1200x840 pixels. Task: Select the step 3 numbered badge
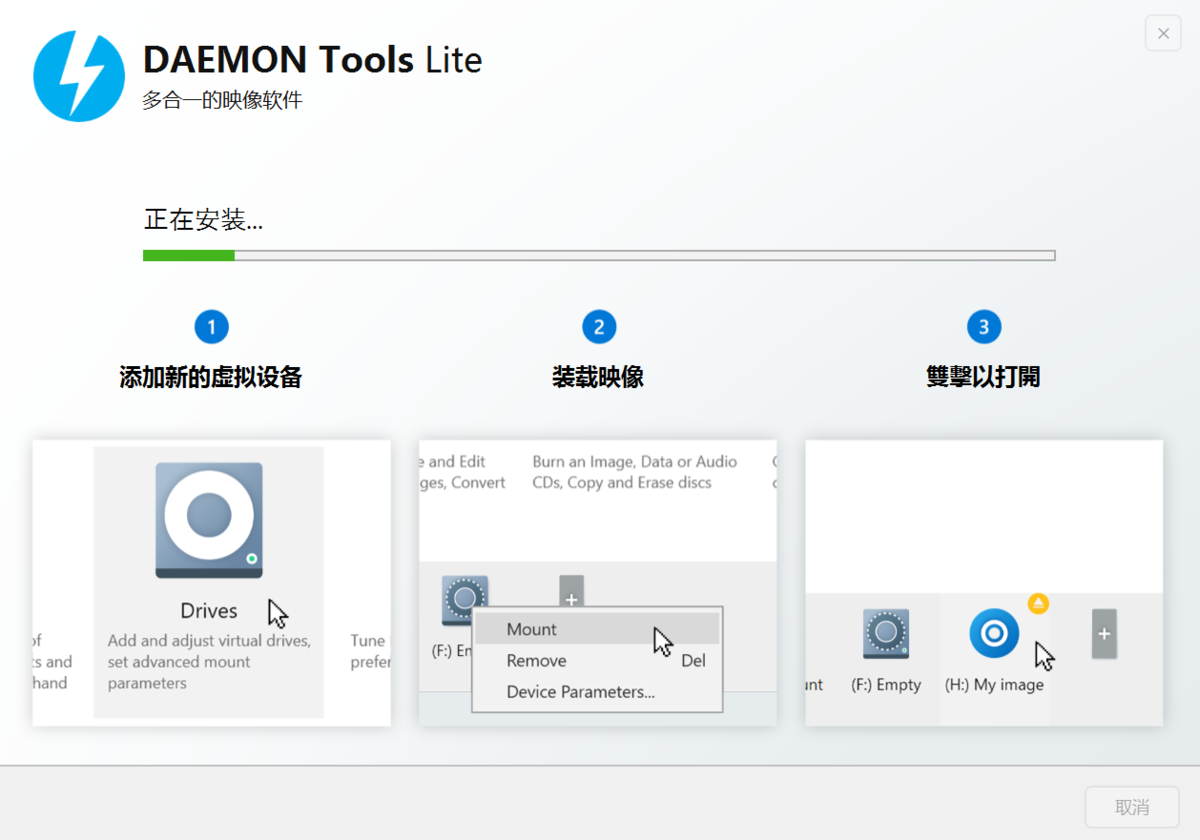(983, 326)
